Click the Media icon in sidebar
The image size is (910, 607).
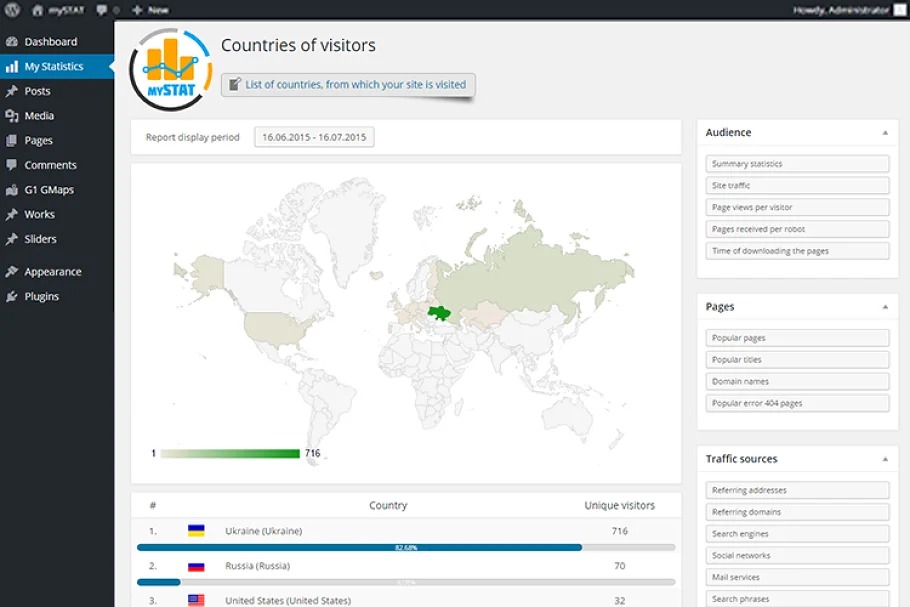coord(12,116)
